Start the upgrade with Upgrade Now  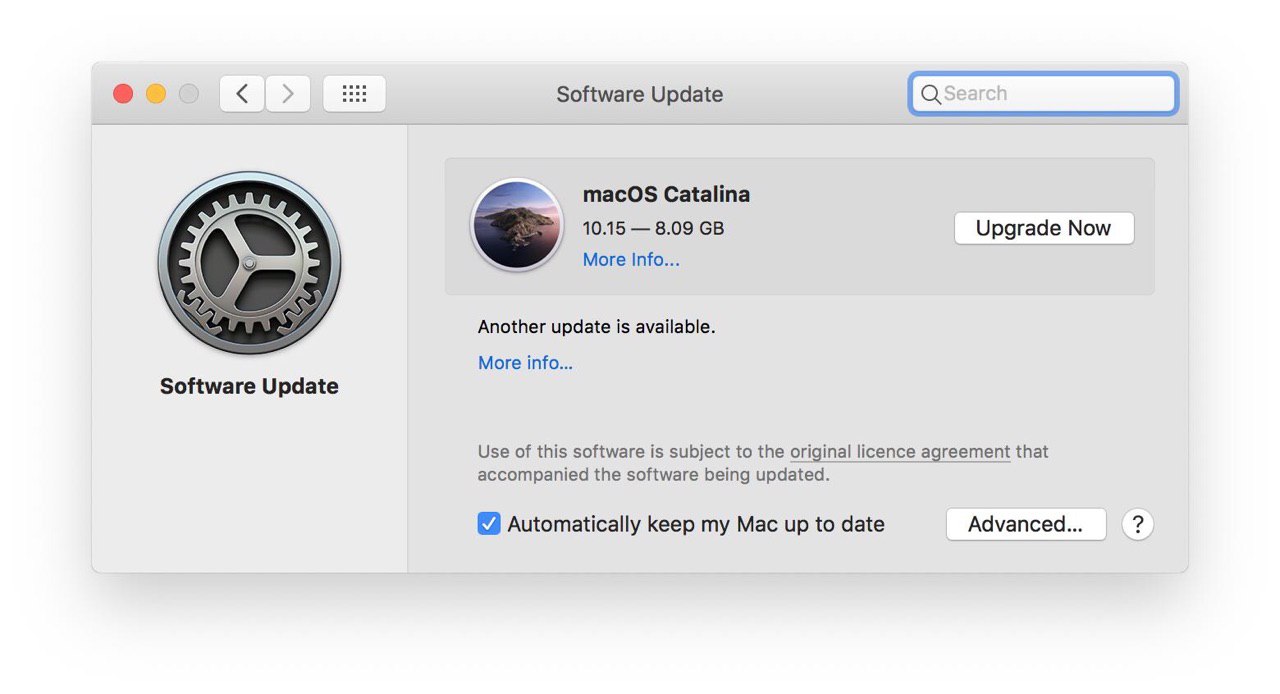(x=1044, y=228)
